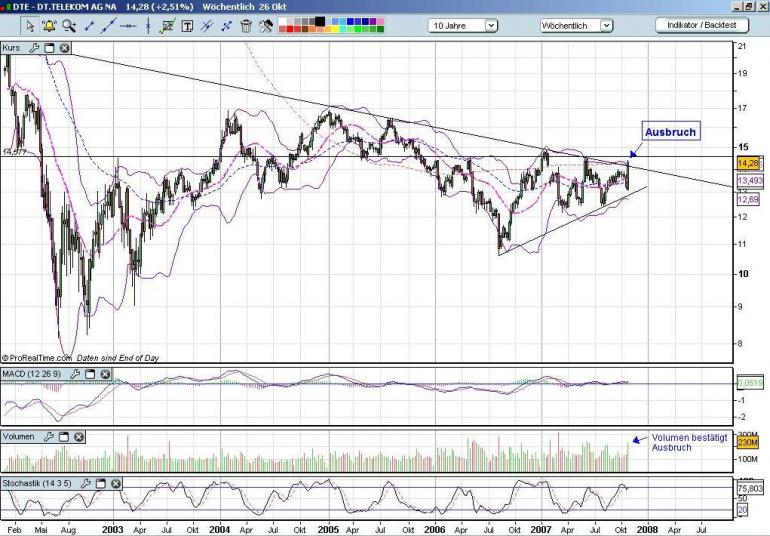This screenshot has width=770, height=536.
Task: Open the alarm bell tool
Action: pos(49,26)
